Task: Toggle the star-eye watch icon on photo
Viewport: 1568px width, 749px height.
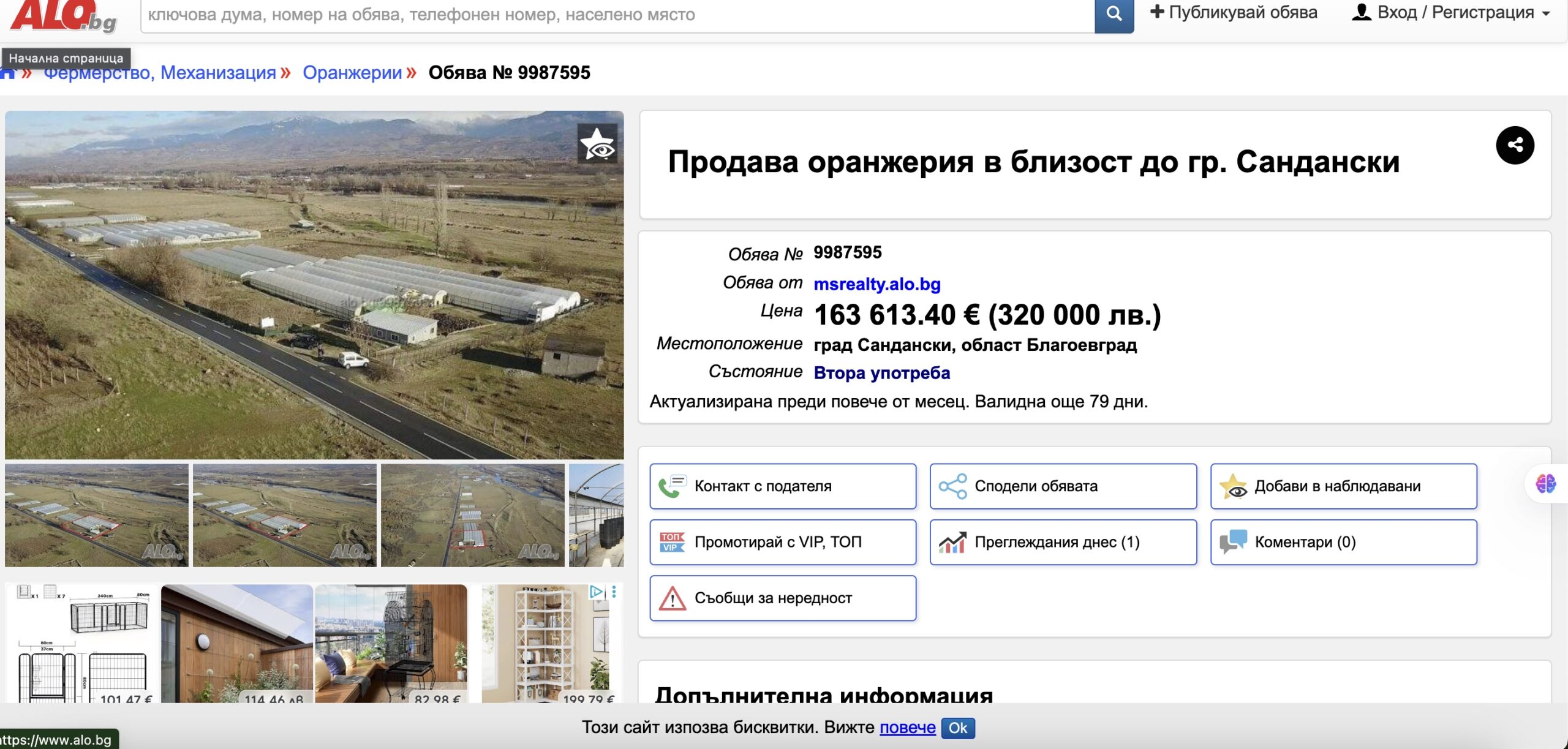Action: coord(597,145)
